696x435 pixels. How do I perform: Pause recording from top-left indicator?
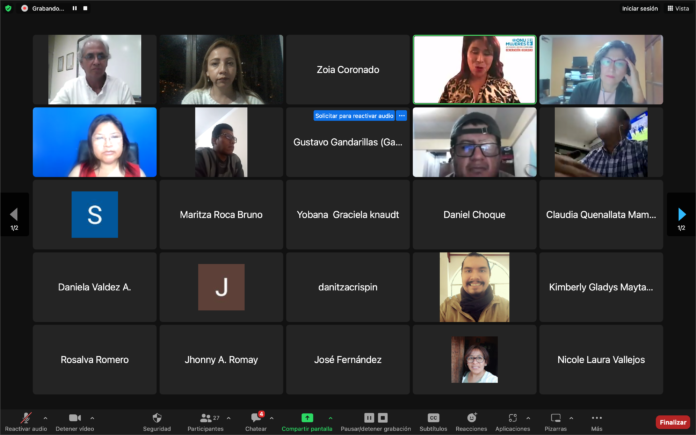(x=74, y=8)
